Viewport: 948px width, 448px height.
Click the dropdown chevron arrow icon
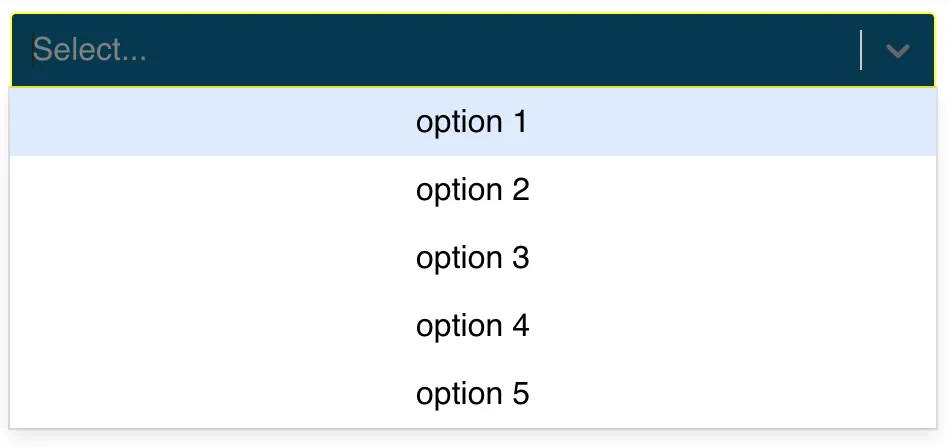pyautogui.click(x=897, y=50)
